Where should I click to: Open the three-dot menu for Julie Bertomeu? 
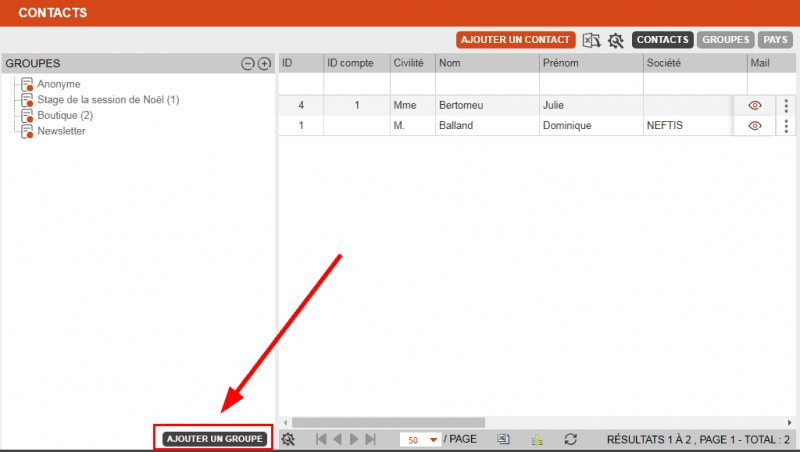786,105
